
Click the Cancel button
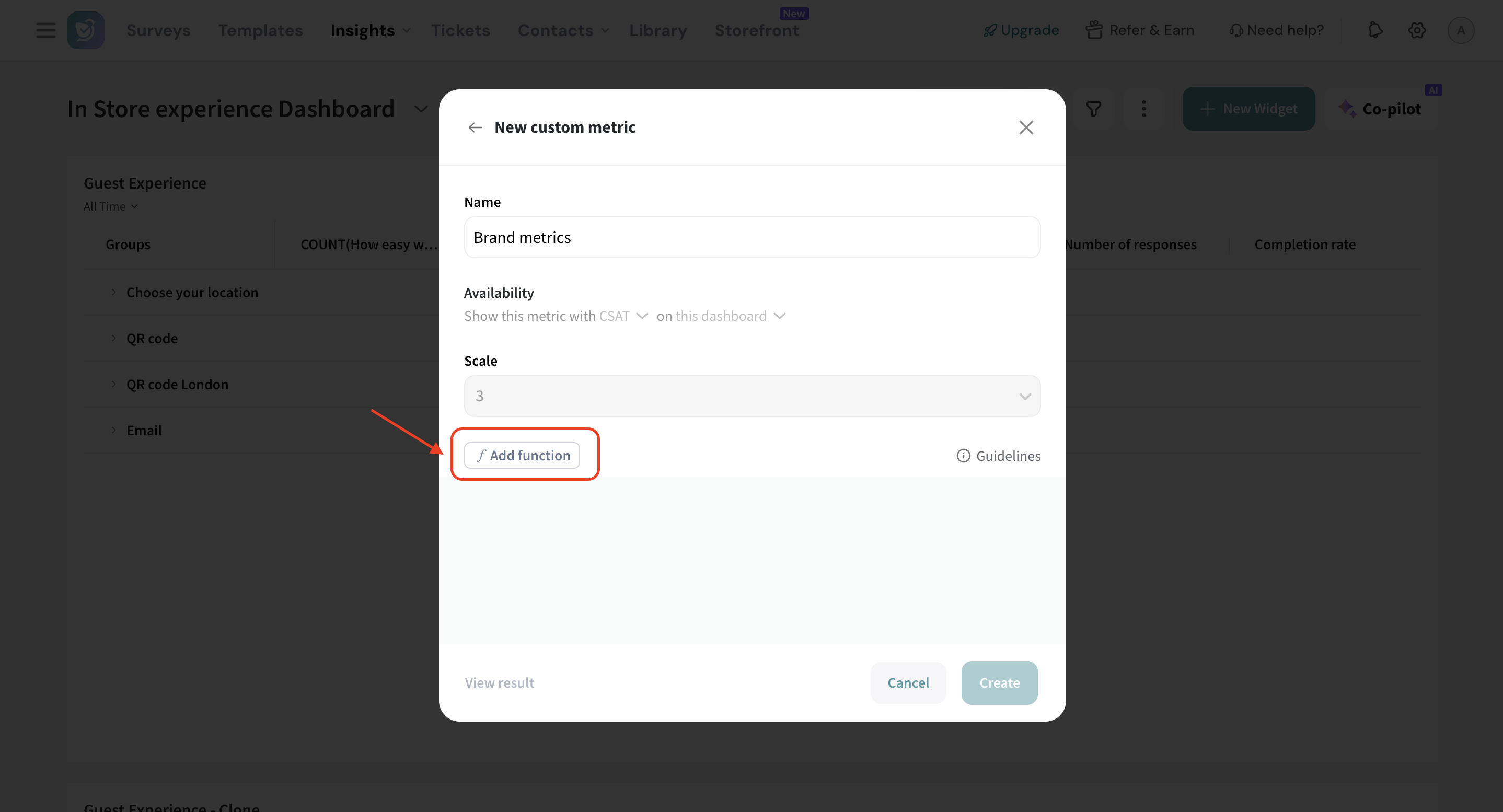click(x=908, y=682)
